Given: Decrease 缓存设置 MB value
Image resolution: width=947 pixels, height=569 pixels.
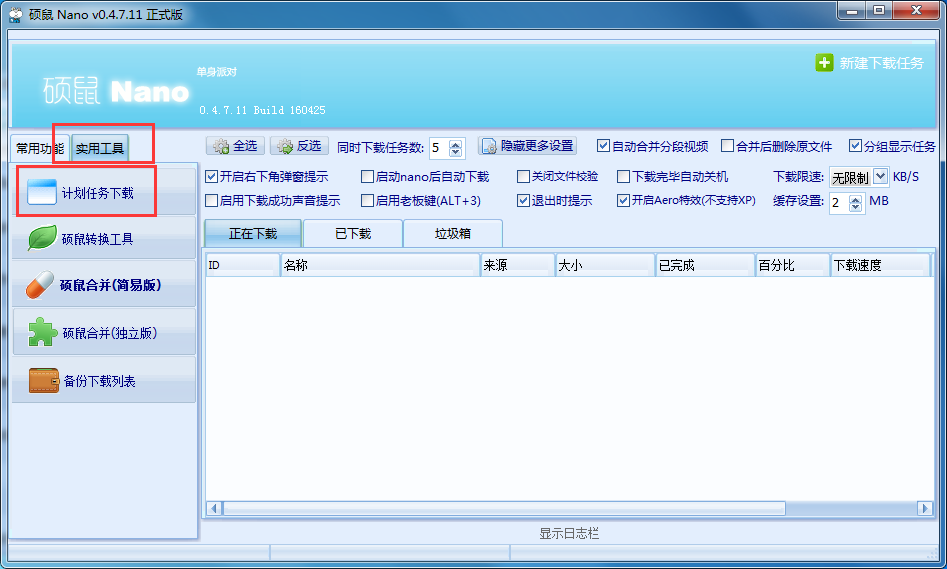Looking at the screenshot, I should [855, 207].
